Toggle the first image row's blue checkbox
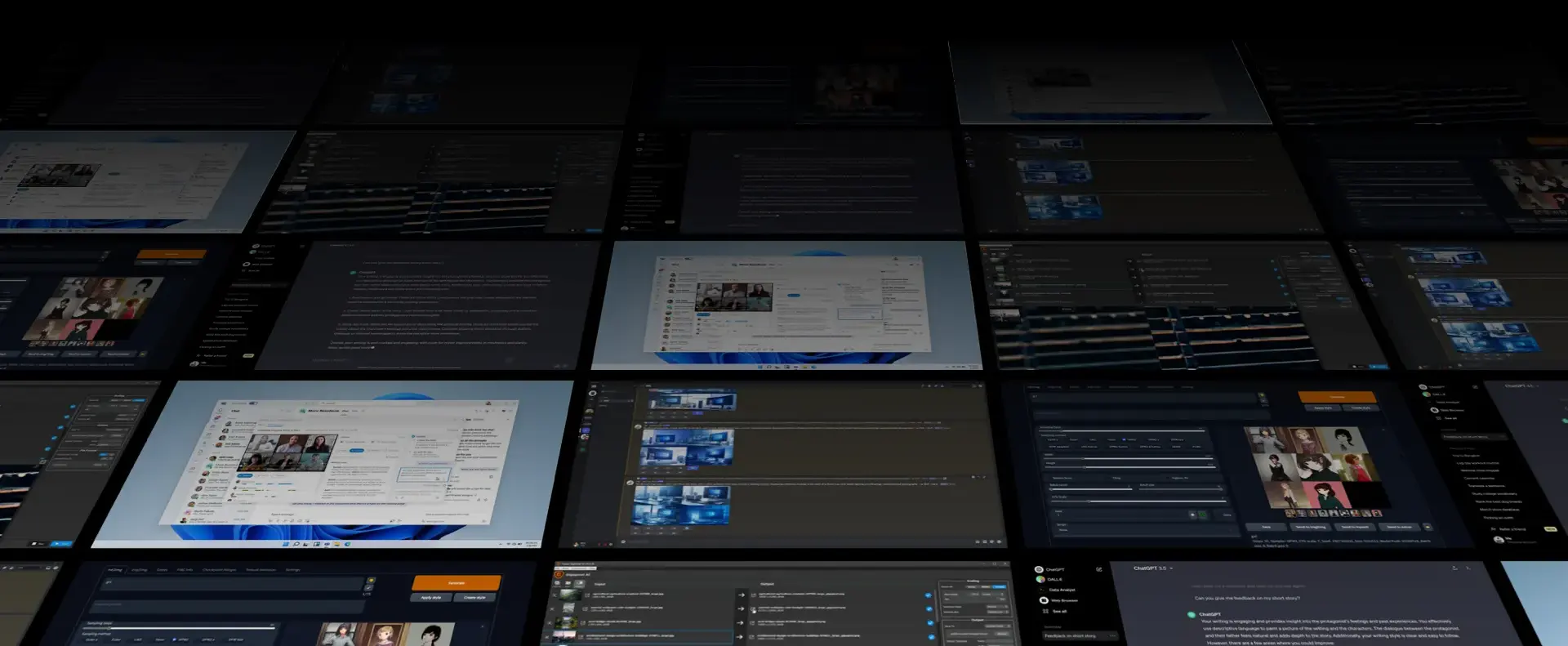The height and width of the screenshot is (646, 1568). 928,595
